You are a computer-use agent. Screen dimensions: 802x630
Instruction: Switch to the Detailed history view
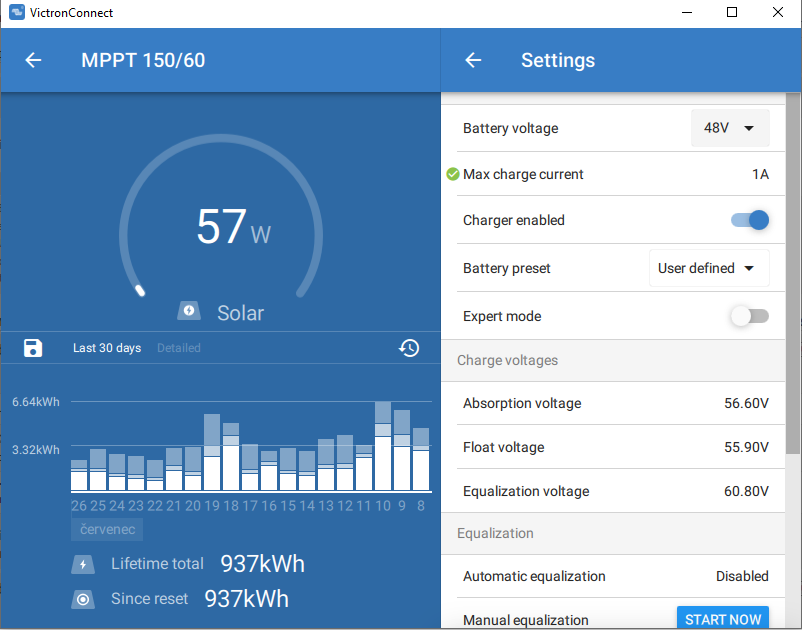tap(179, 348)
